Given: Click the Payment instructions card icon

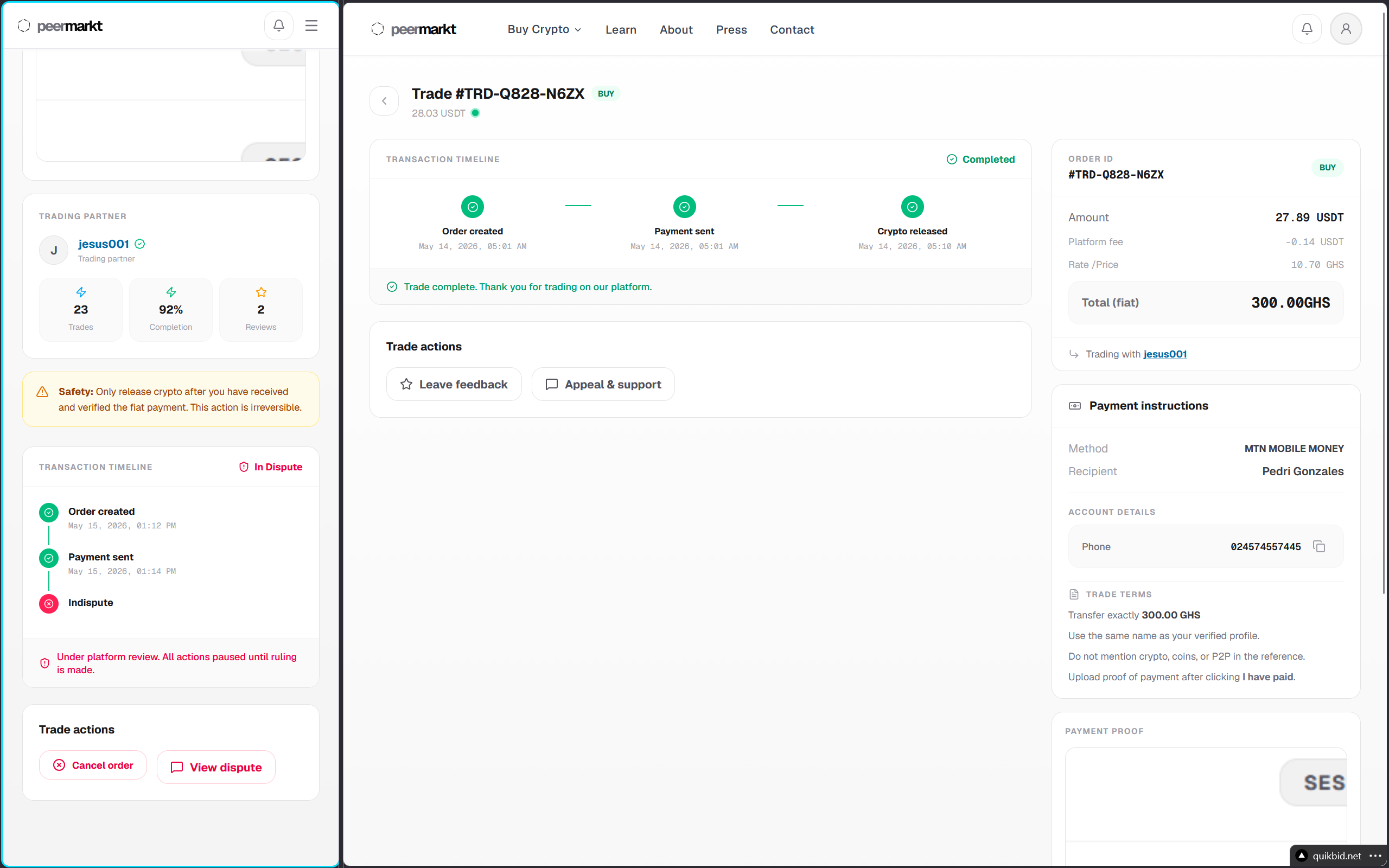Looking at the screenshot, I should coord(1074,406).
